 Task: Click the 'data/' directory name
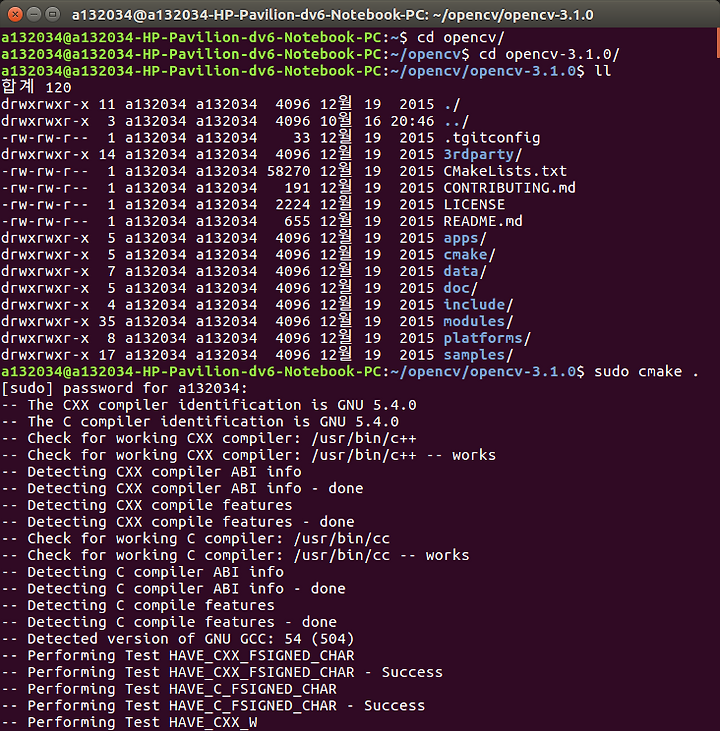465,271
